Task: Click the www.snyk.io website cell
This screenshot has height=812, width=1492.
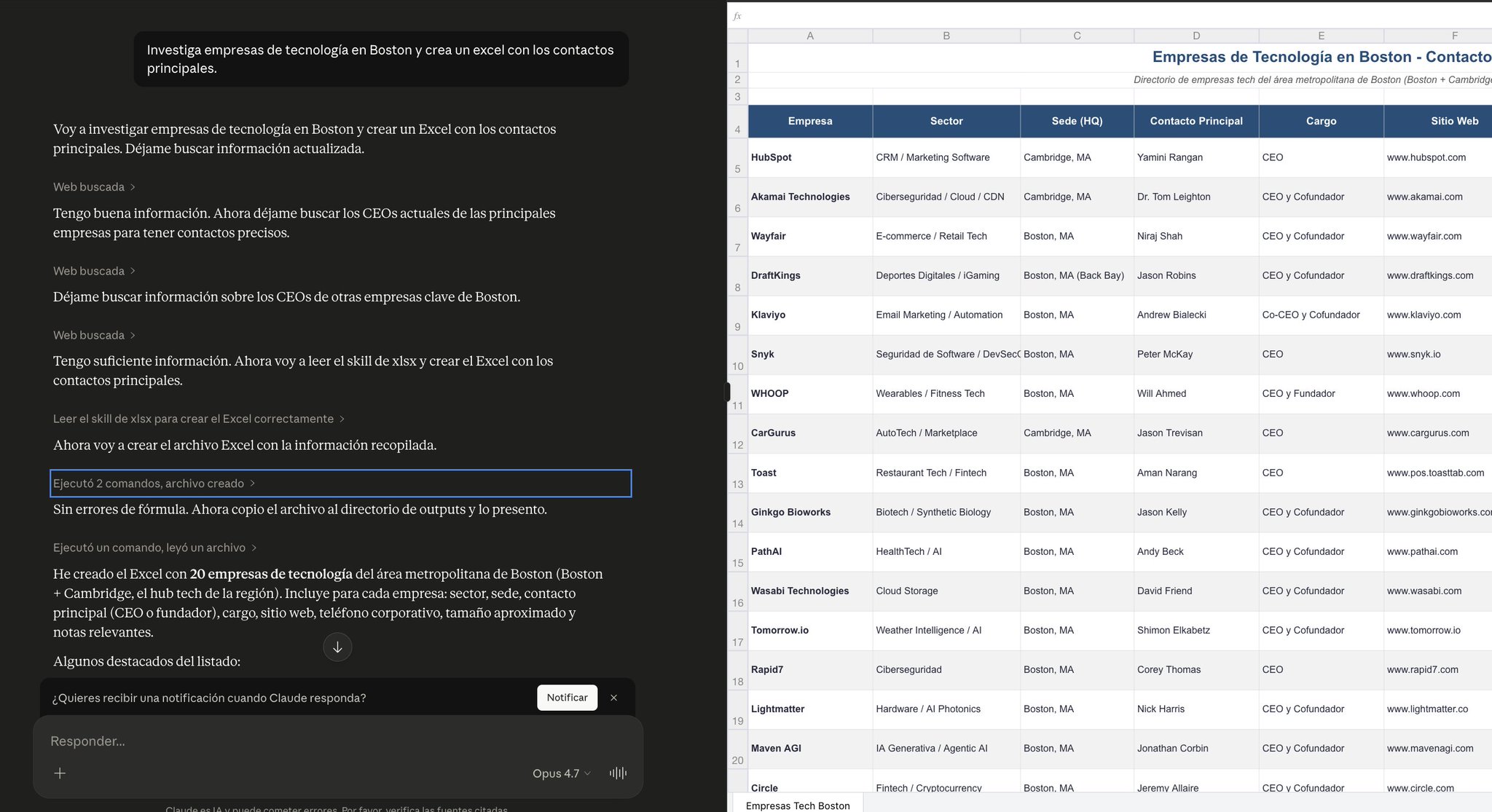Action: [x=1437, y=354]
